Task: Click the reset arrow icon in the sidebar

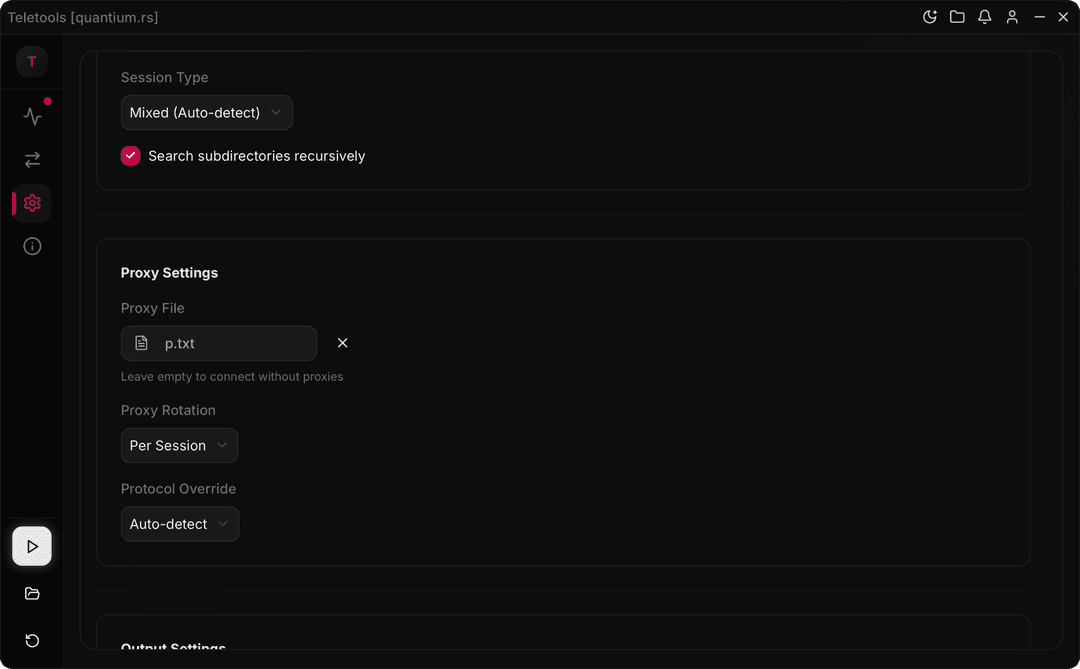Action: pyautogui.click(x=32, y=641)
